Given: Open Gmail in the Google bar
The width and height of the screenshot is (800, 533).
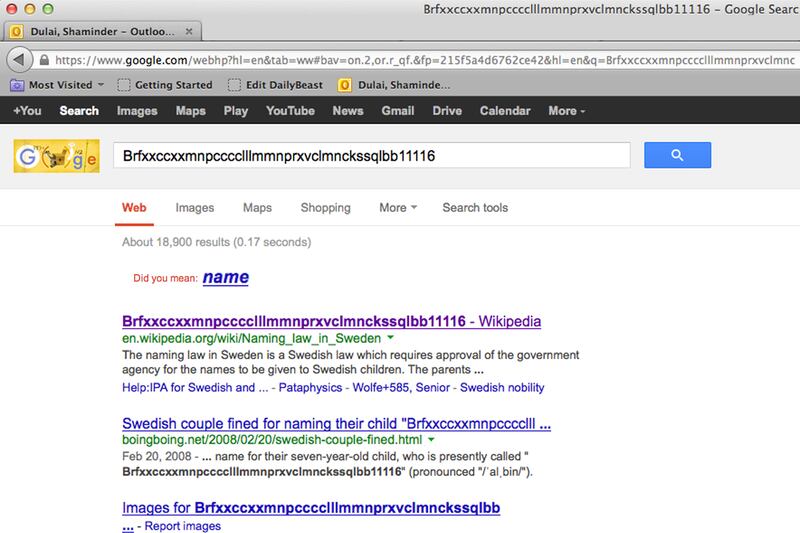Looking at the screenshot, I should 397,111.
